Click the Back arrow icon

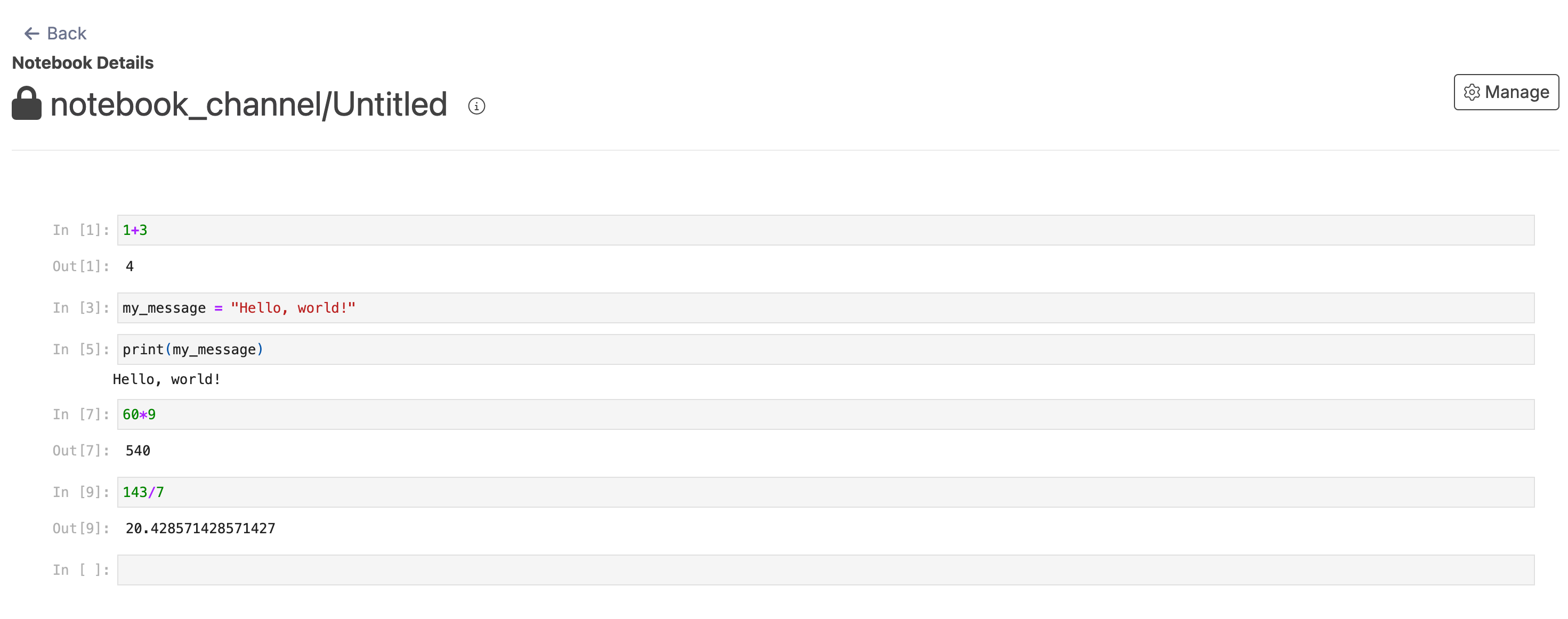pyautogui.click(x=31, y=34)
